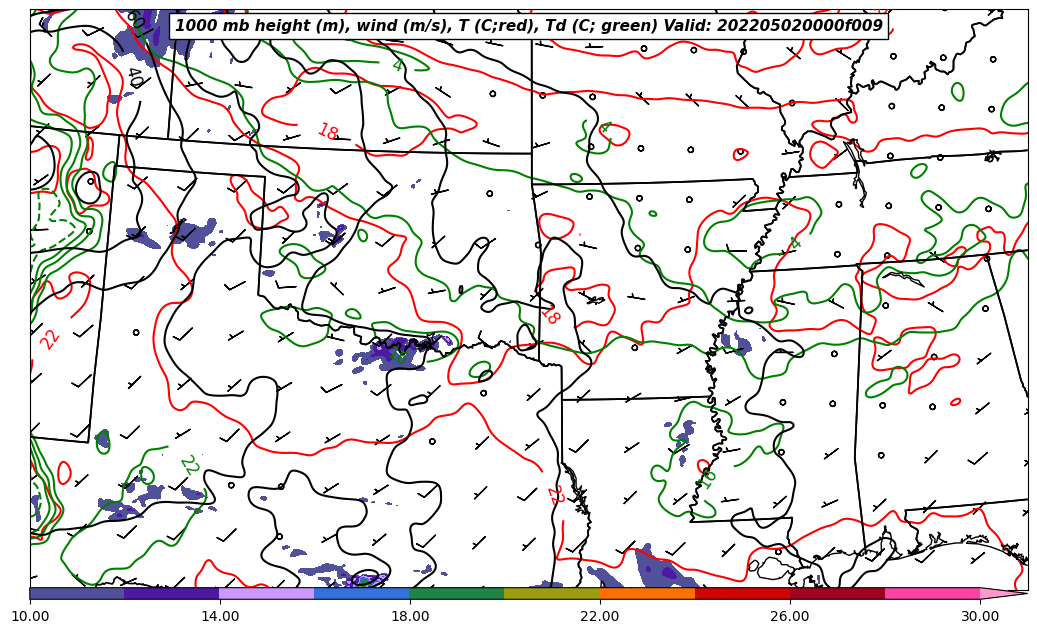Click the 18.00 colorbar tick label
The height and width of the screenshot is (633, 1037).
(410, 616)
